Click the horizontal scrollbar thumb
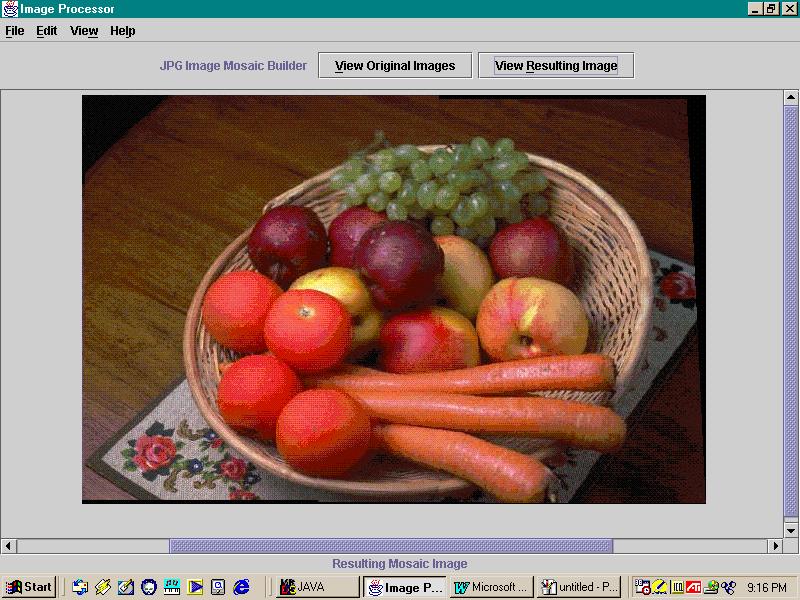 (391, 546)
